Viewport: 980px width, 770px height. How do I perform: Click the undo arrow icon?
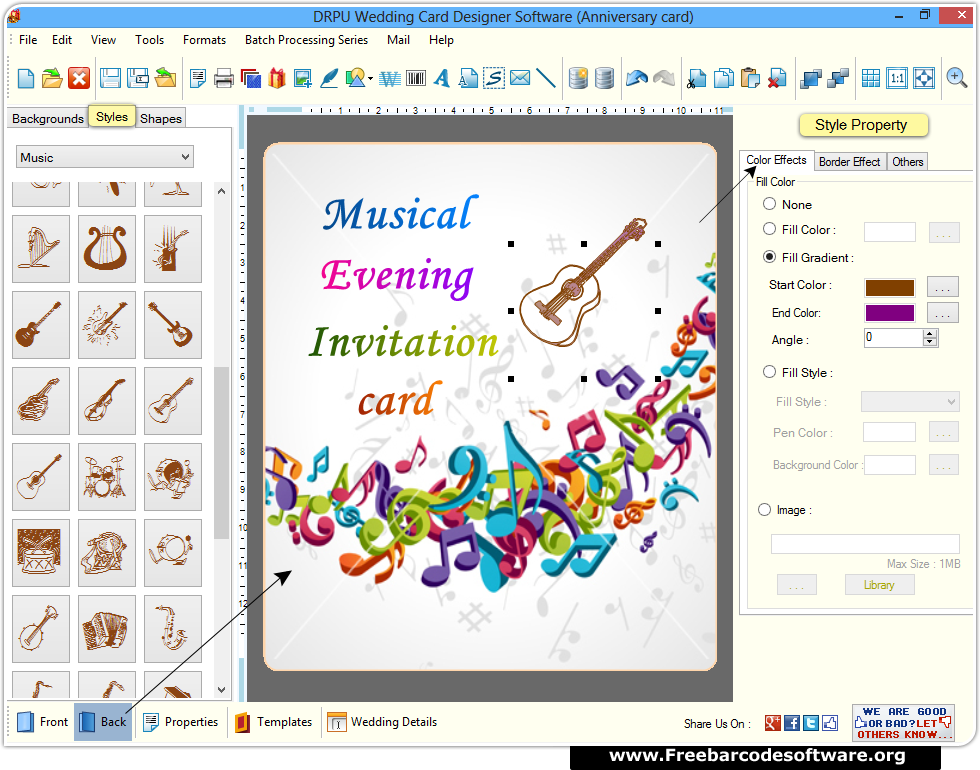pos(636,78)
